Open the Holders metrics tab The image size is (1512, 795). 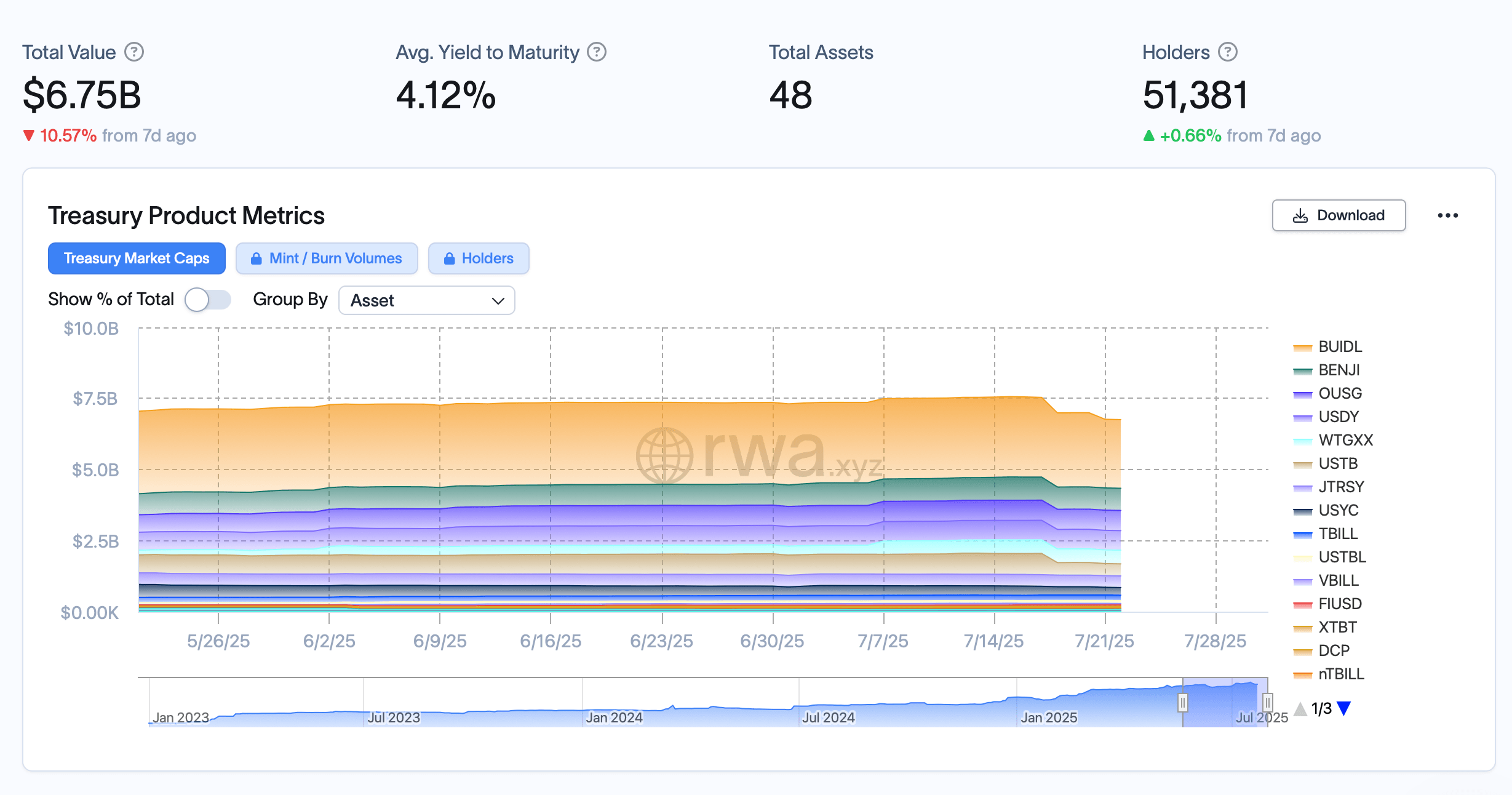(479, 258)
